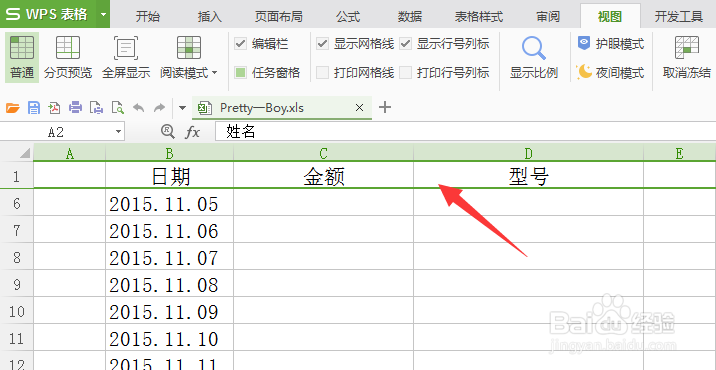This screenshot has height=370, width=716.
Task: Click the Export to PDF icon
Action: click(55, 108)
